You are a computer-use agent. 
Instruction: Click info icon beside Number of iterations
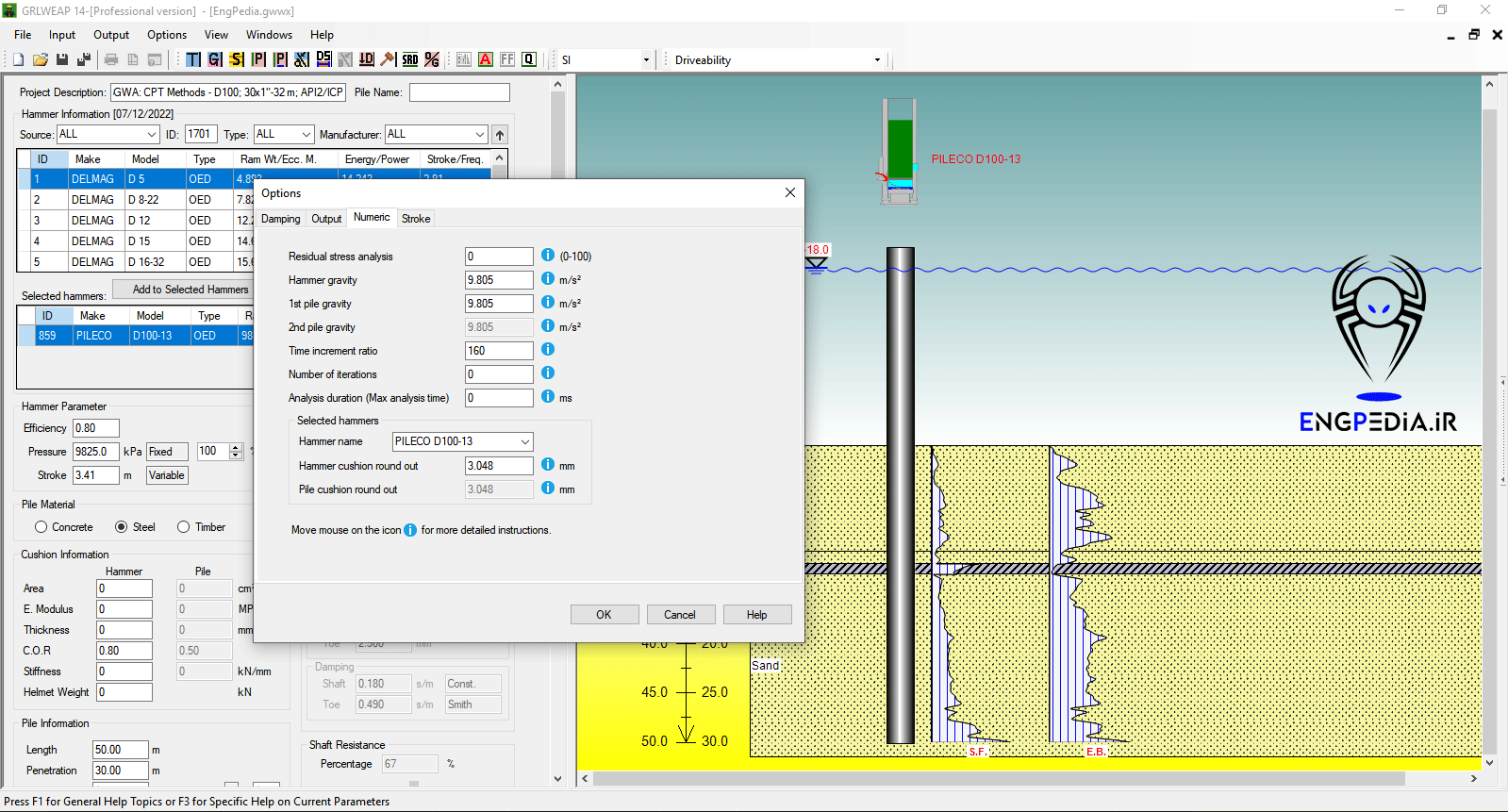(x=548, y=373)
